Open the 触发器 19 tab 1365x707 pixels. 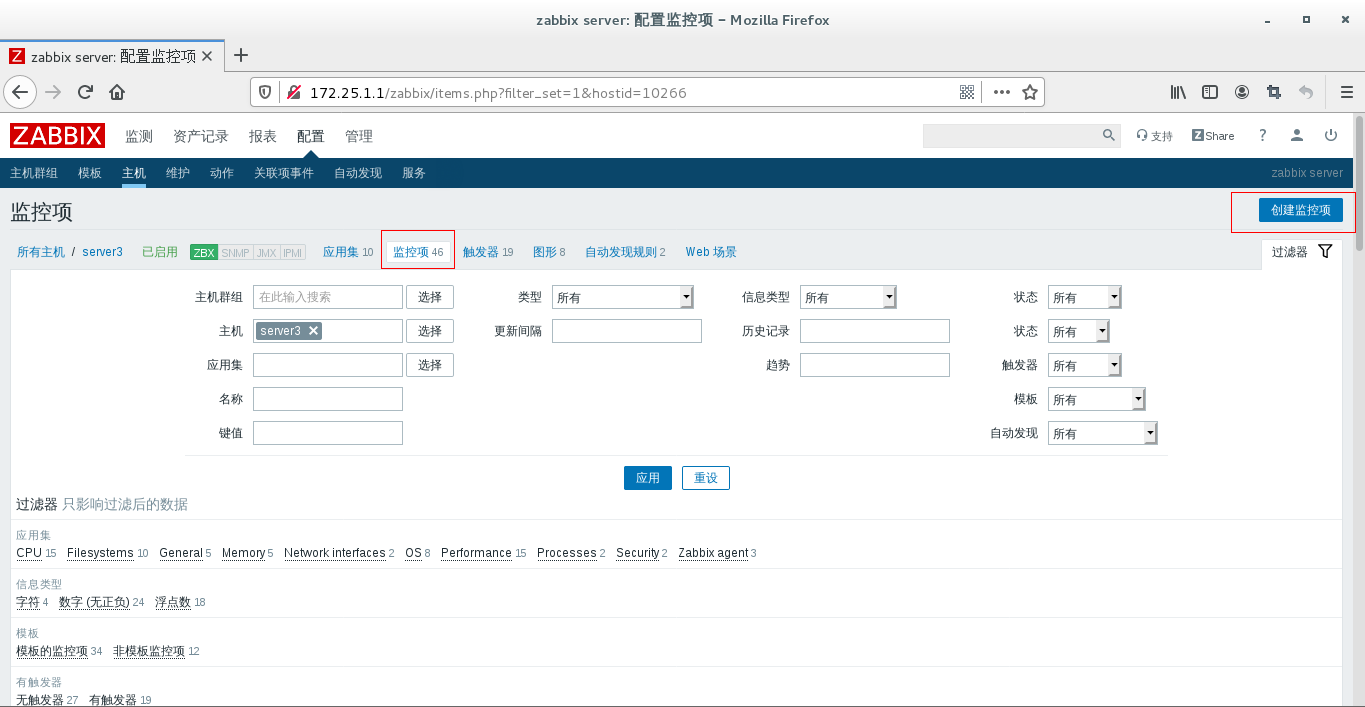488,252
